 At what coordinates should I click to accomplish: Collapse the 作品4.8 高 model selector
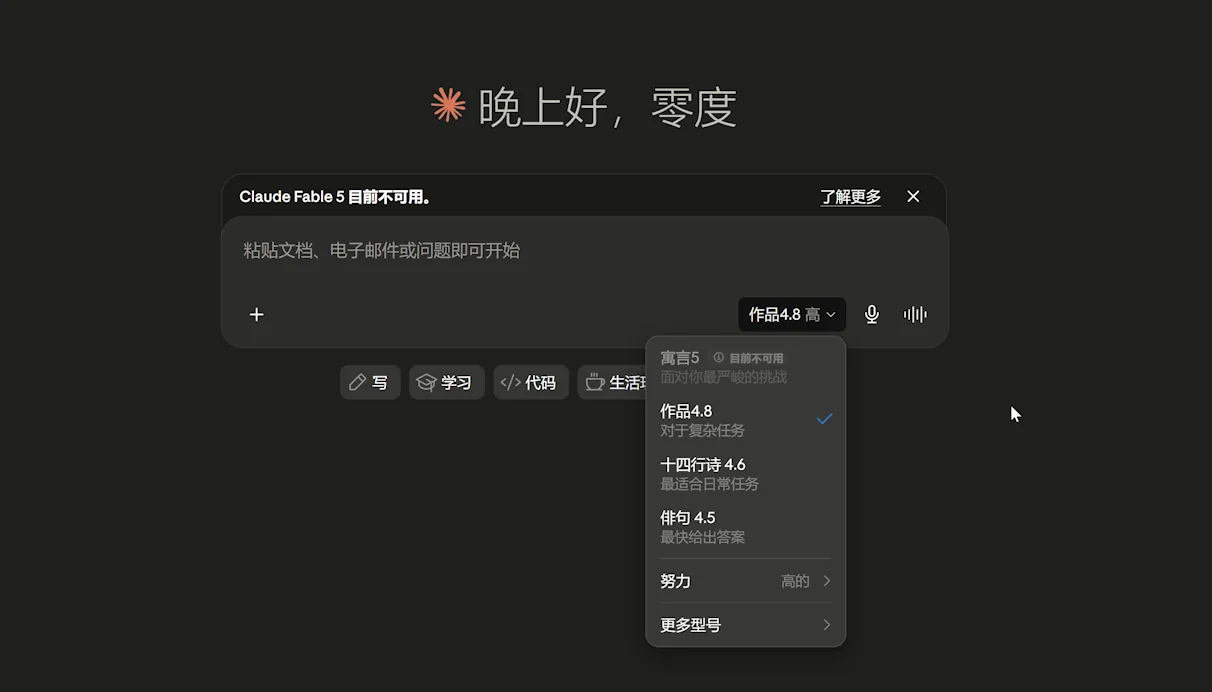point(792,314)
